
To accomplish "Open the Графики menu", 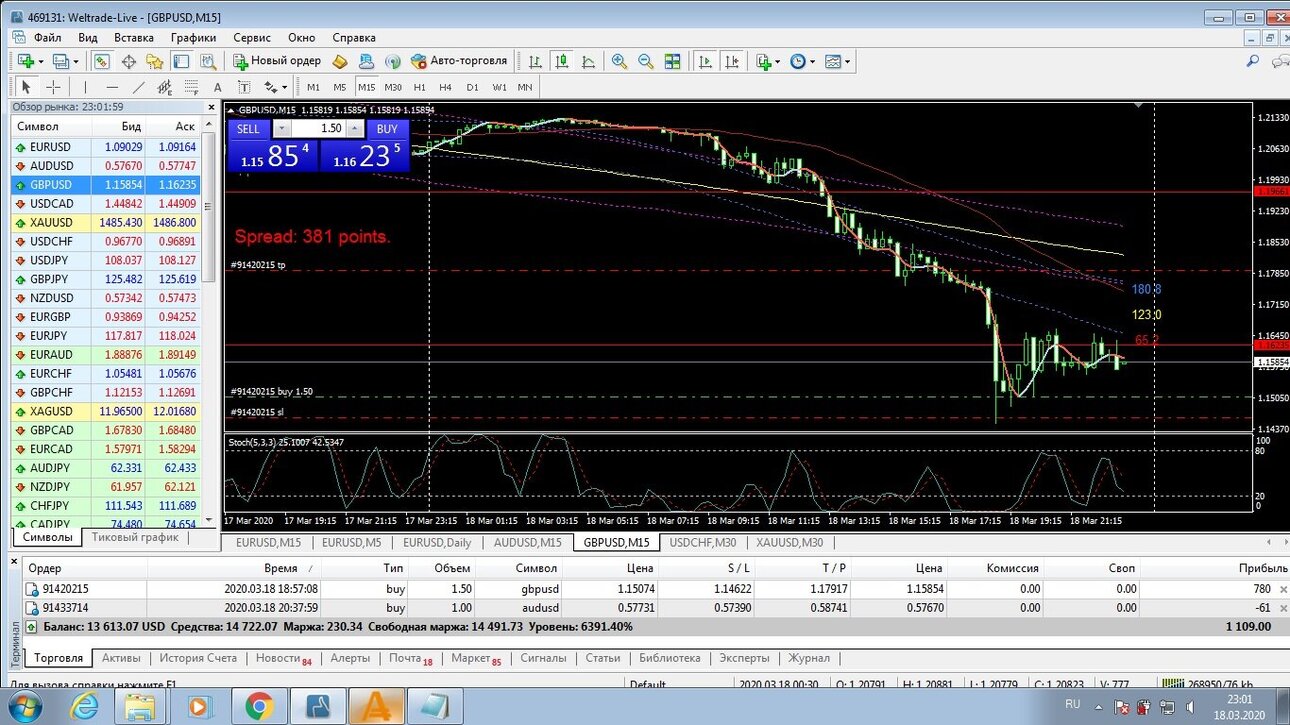I will [x=193, y=37].
